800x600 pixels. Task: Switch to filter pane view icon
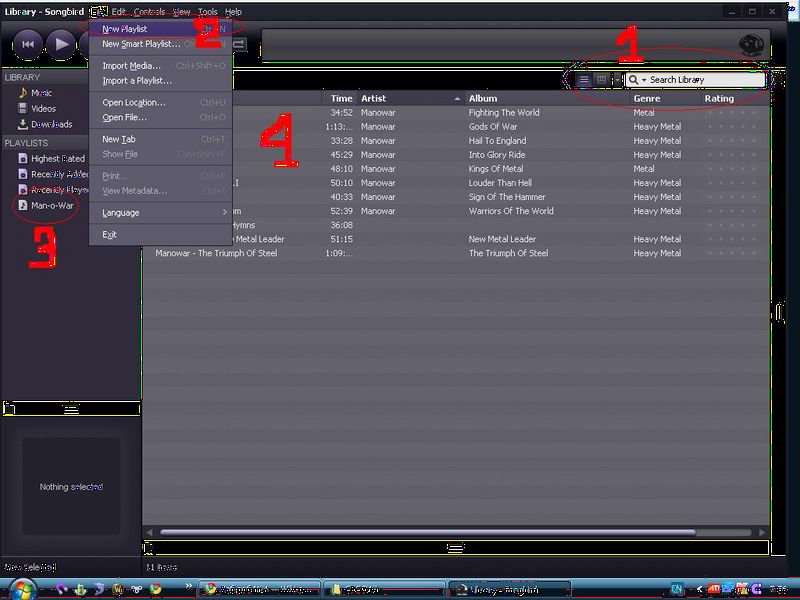click(601, 80)
